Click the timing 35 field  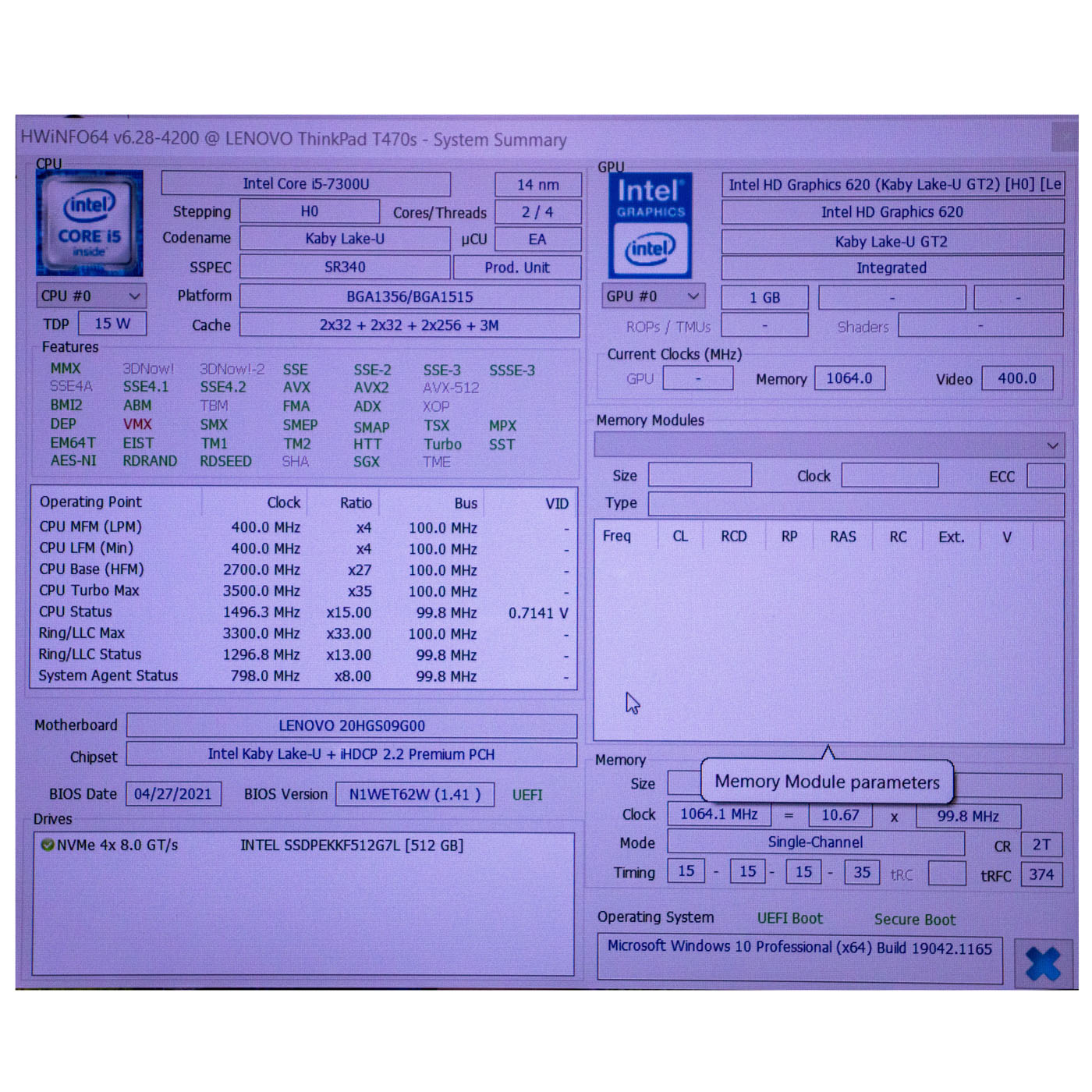click(x=862, y=872)
